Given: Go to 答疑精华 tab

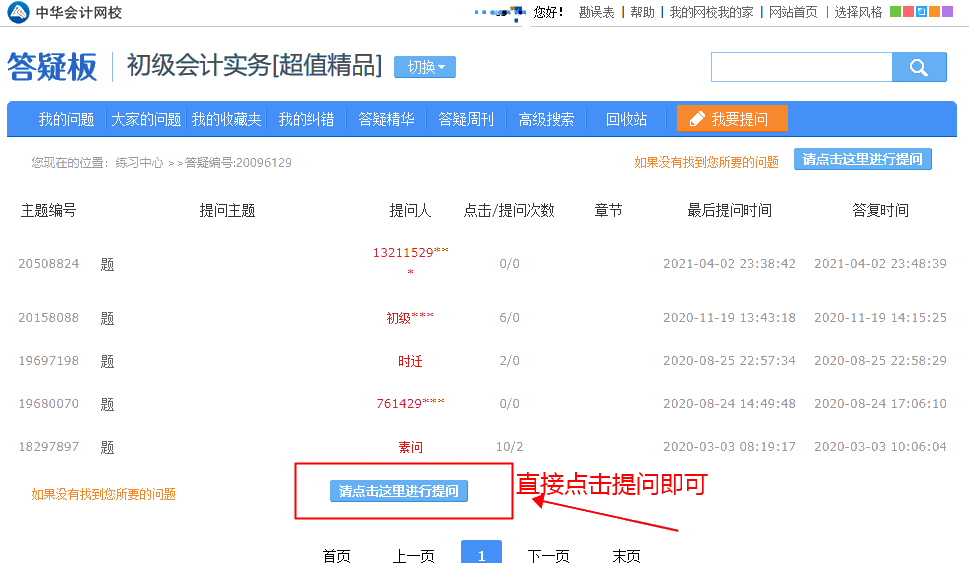Looking at the screenshot, I should pos(386,119).
